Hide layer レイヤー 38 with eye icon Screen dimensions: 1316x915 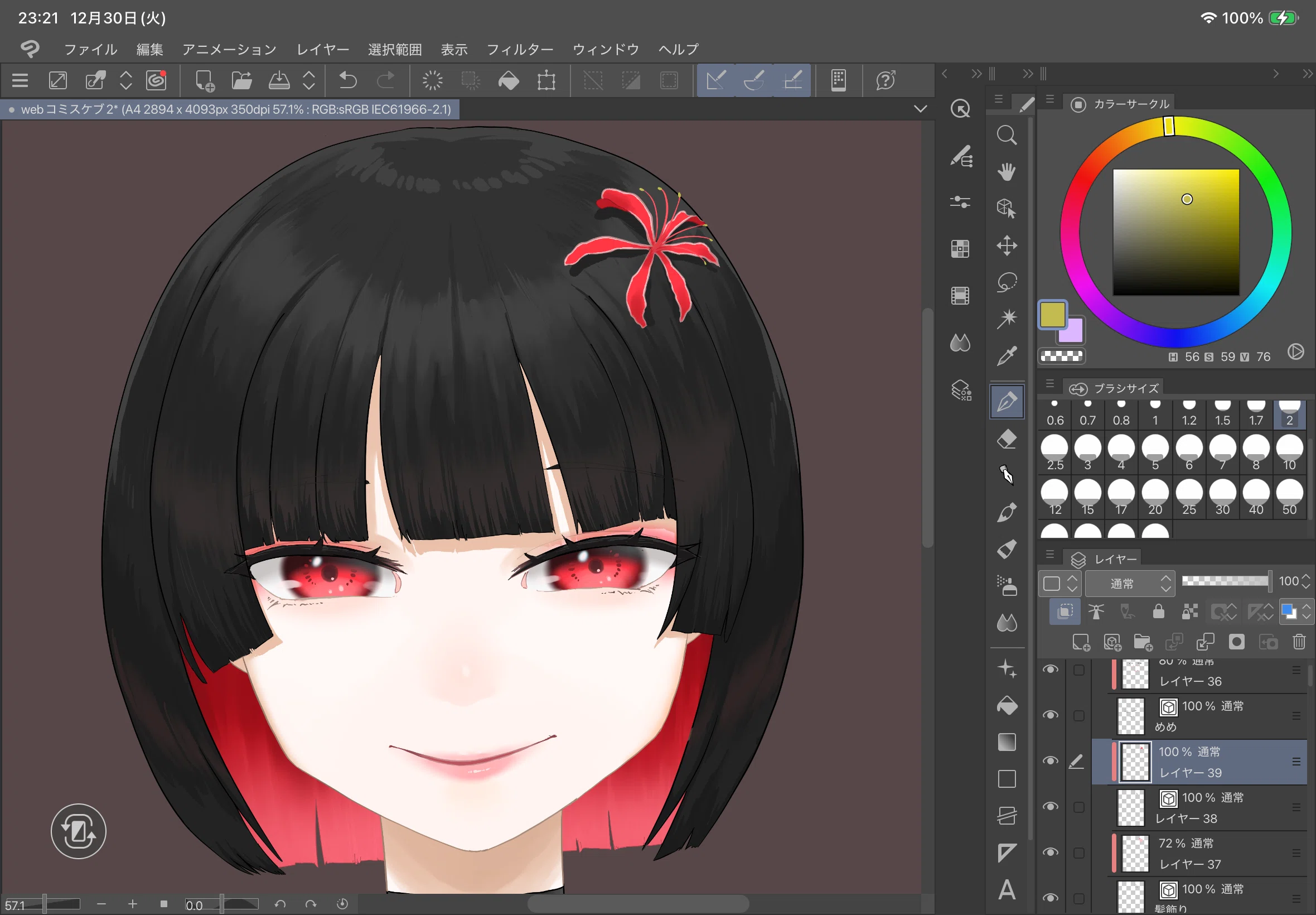[x=1050, y=807]
